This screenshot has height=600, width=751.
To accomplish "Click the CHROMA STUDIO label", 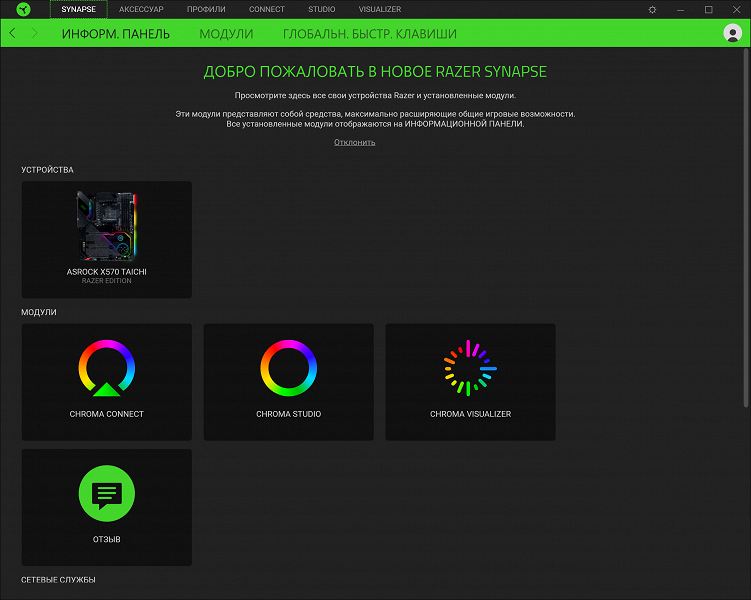I will tap(288, 414).
